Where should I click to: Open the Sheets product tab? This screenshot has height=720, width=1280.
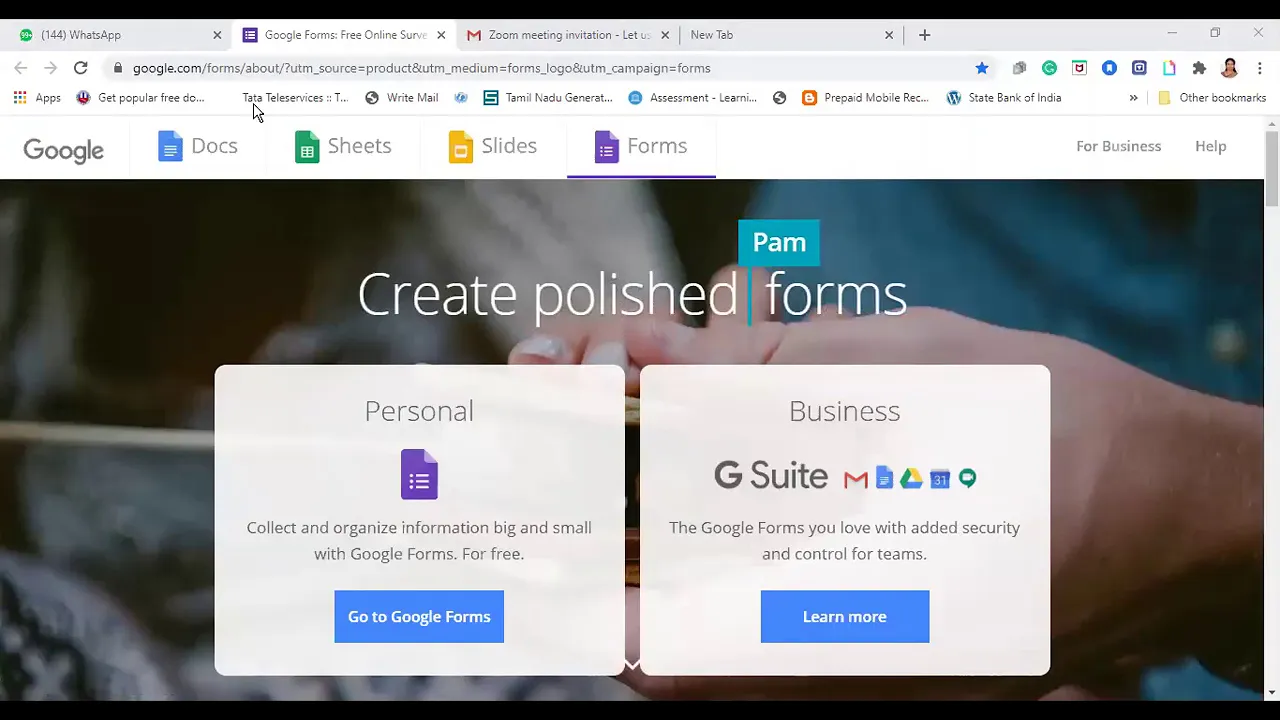point(343,146)
